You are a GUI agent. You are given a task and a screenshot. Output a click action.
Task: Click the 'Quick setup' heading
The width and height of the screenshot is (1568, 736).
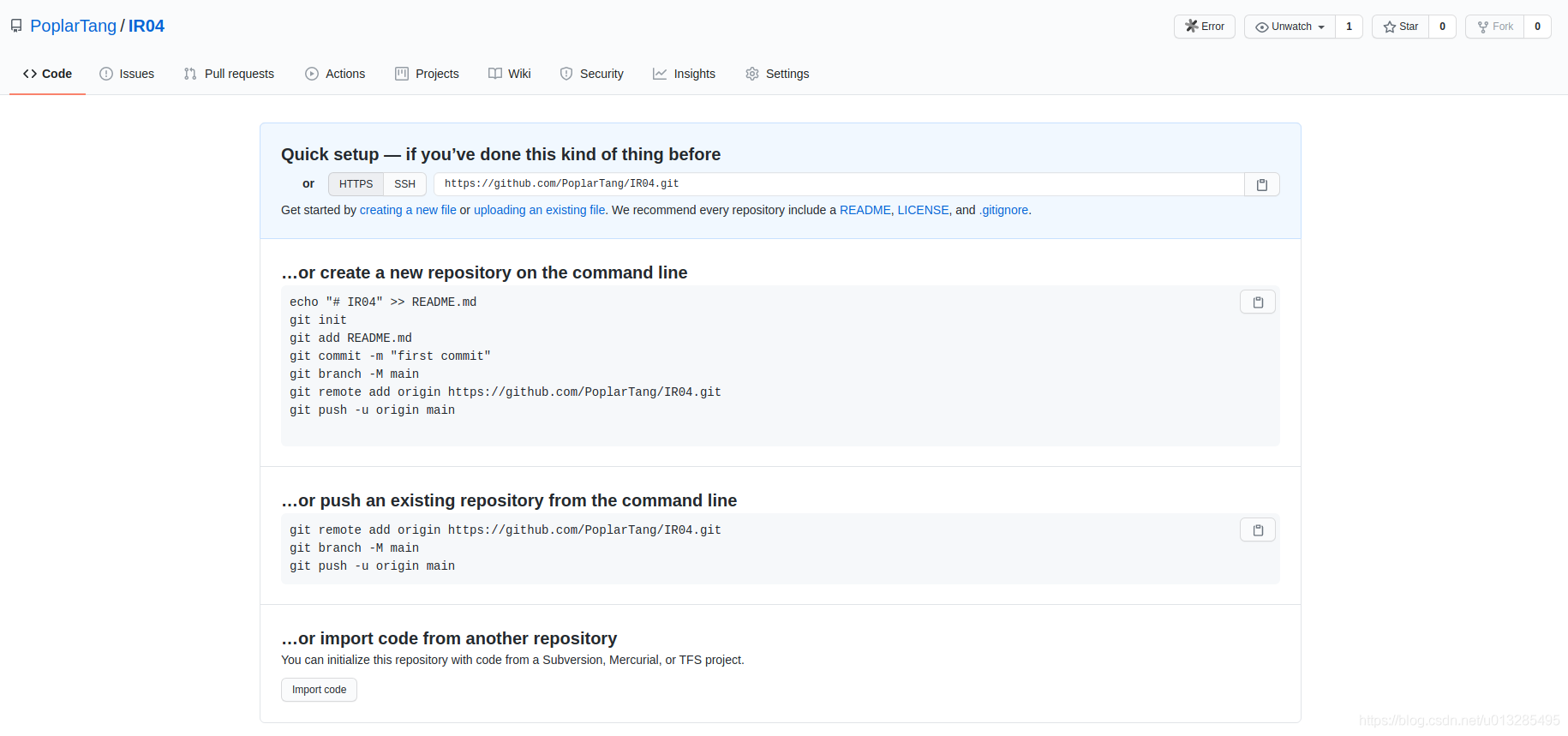500,154
